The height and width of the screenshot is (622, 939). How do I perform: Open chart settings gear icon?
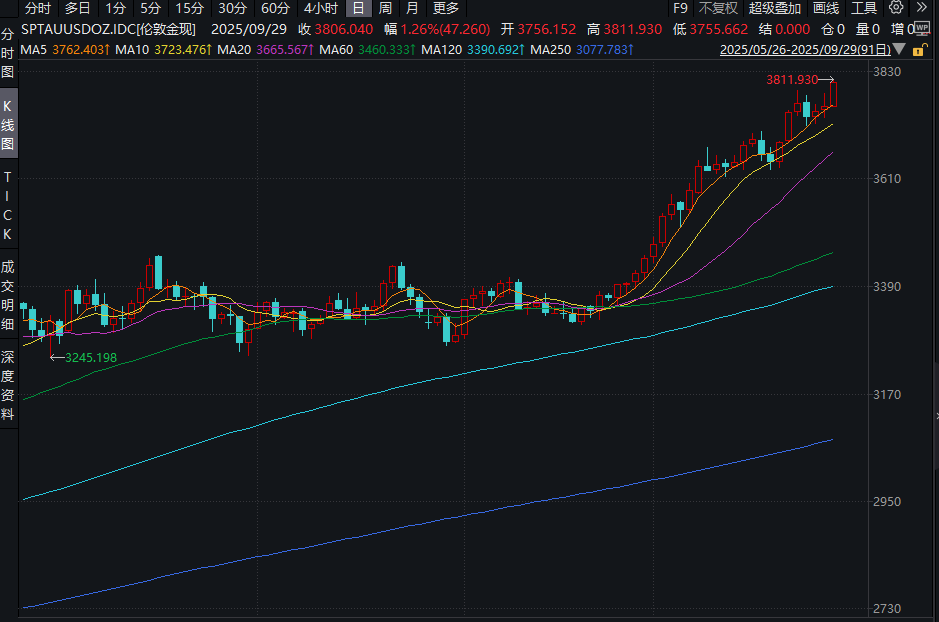click(x=895, y=8)
